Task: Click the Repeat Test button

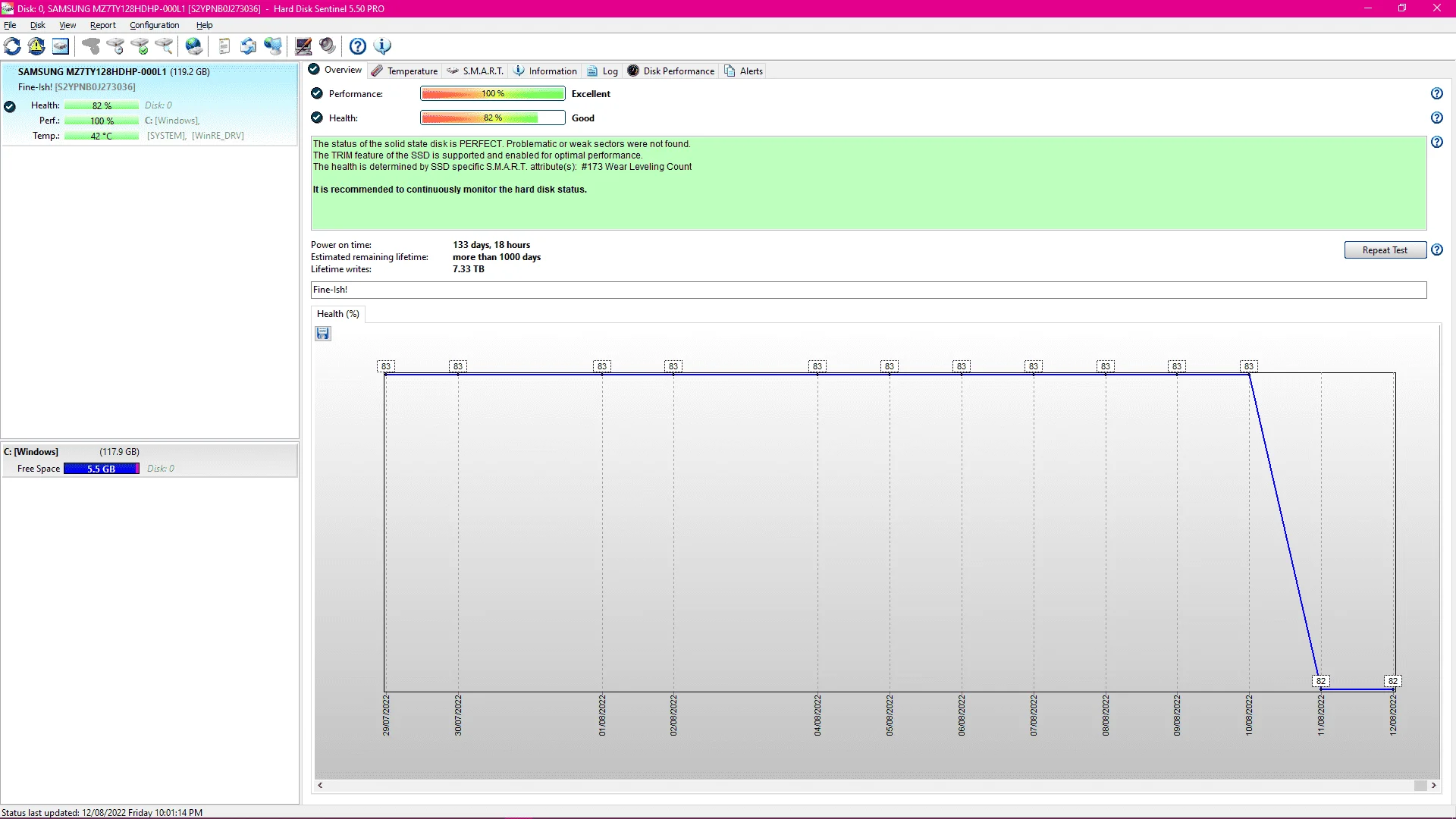Action: coord(1385,250)
